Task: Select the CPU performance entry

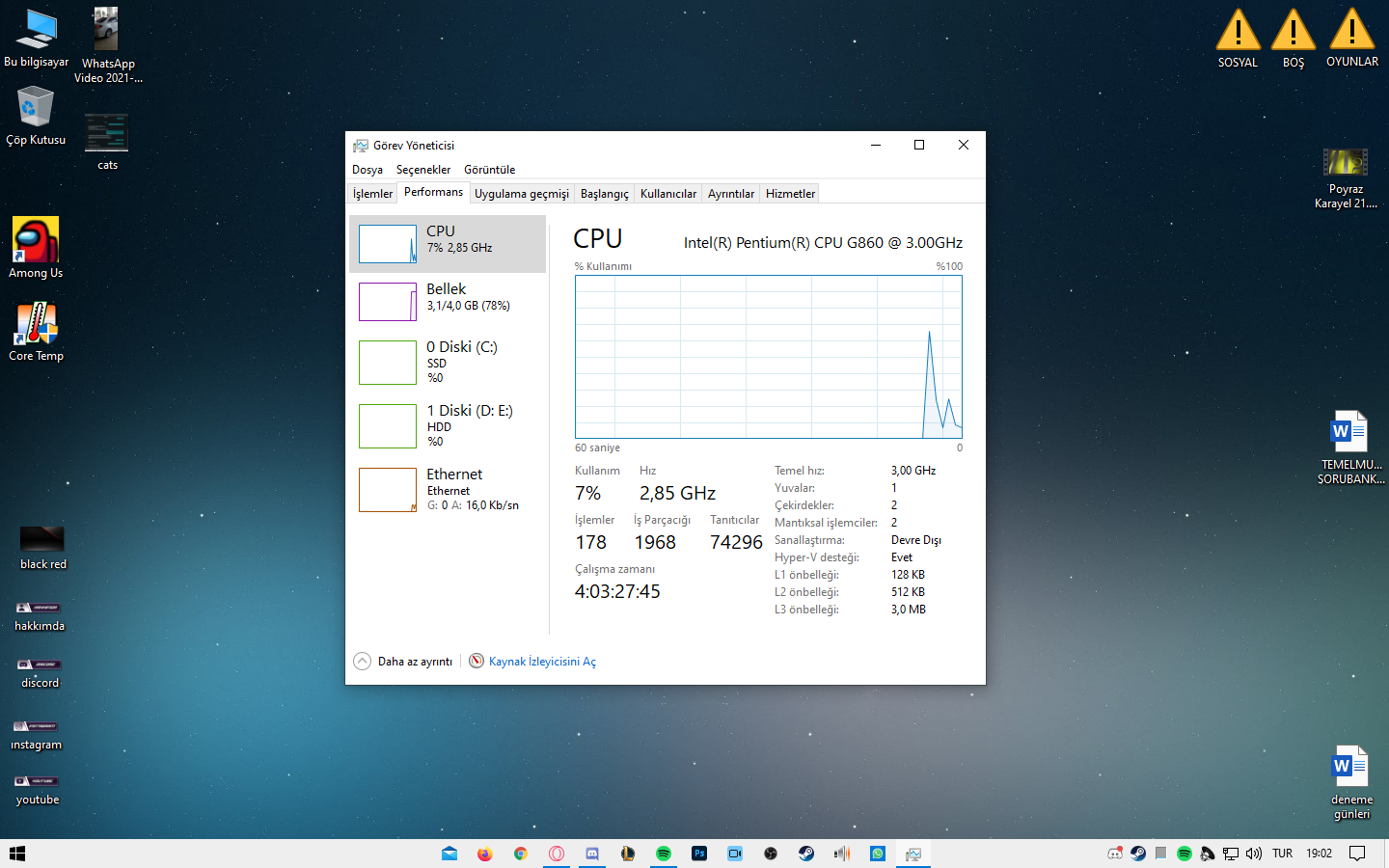Action: point(448,244)
